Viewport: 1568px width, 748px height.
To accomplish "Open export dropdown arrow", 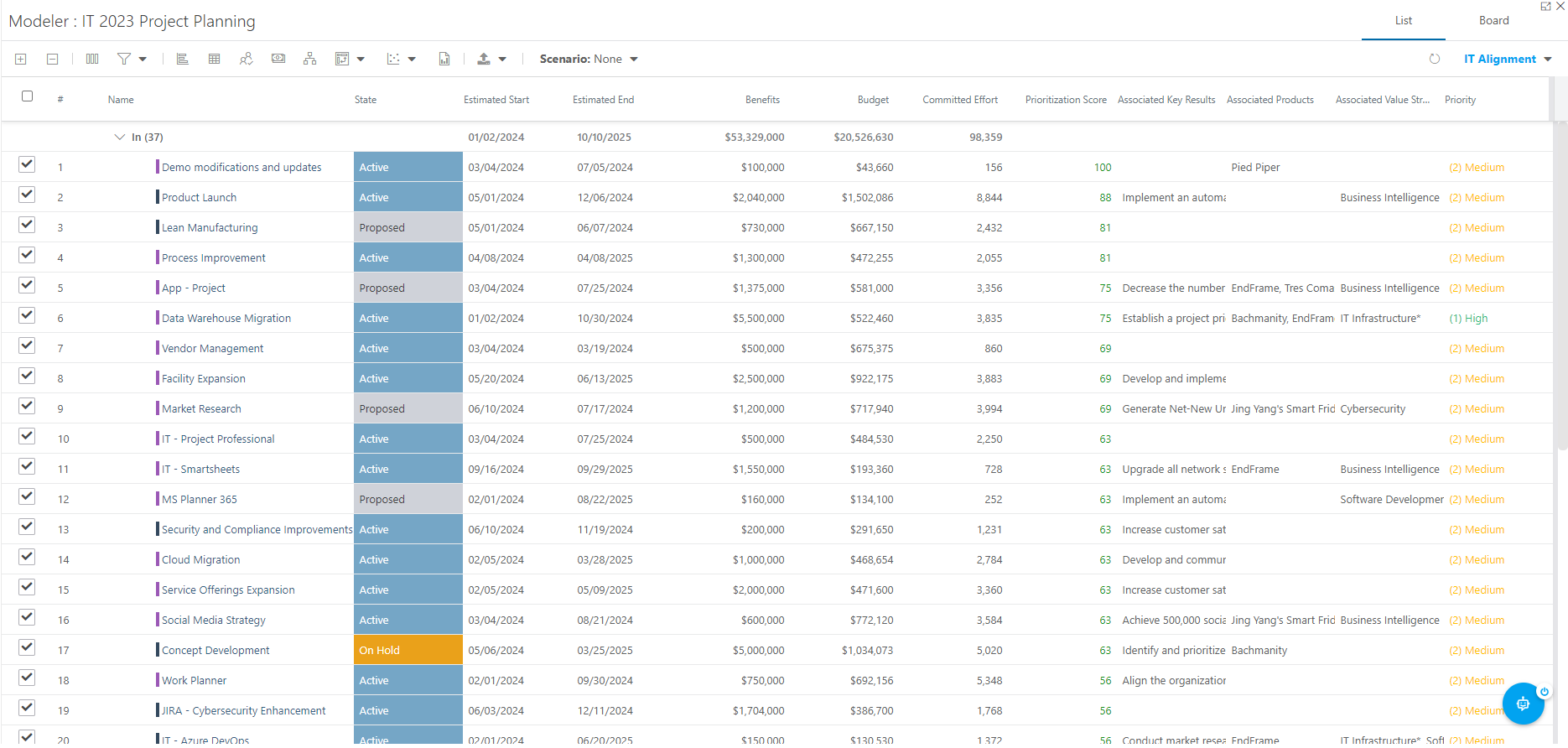I will (502, 59).
